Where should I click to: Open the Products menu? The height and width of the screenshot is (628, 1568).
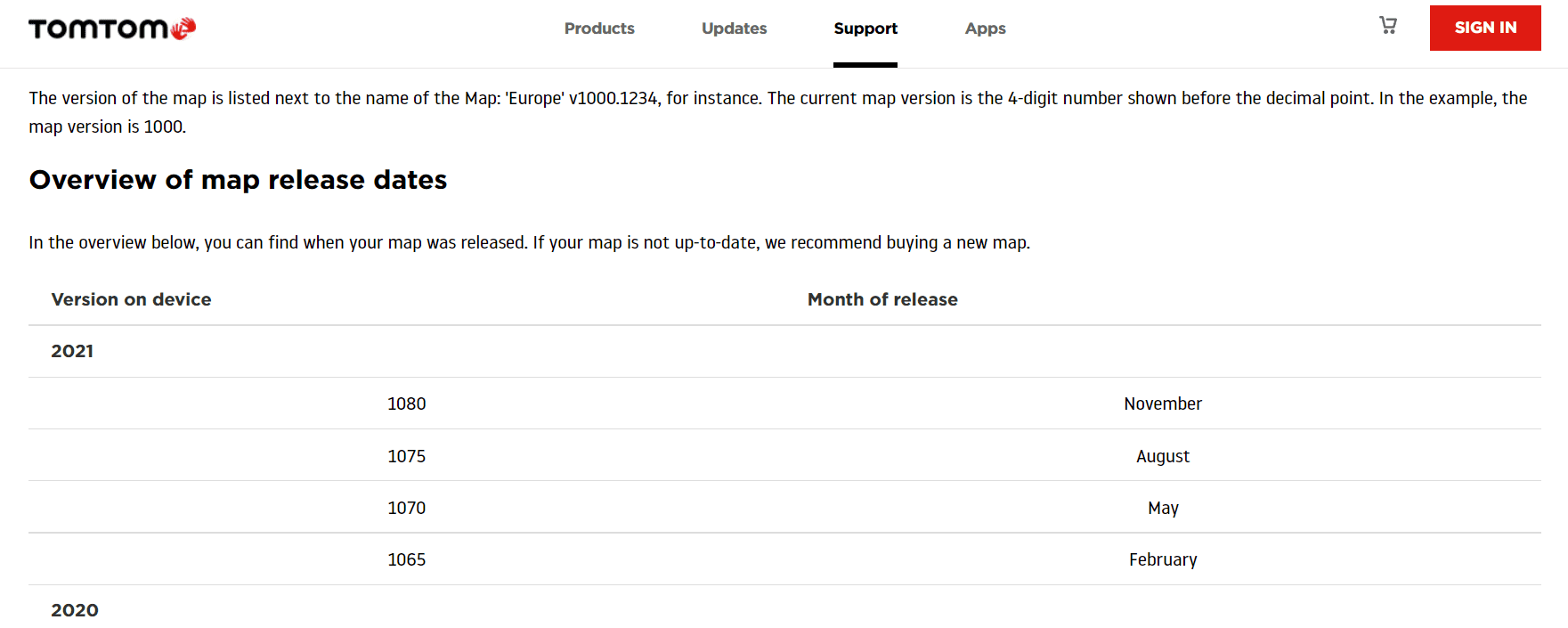click(599, 29)
